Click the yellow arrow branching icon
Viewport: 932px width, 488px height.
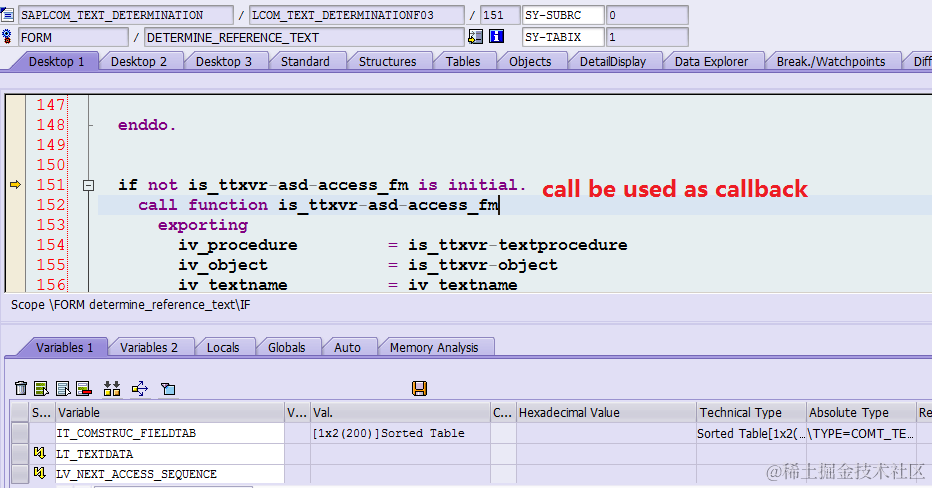140,389
